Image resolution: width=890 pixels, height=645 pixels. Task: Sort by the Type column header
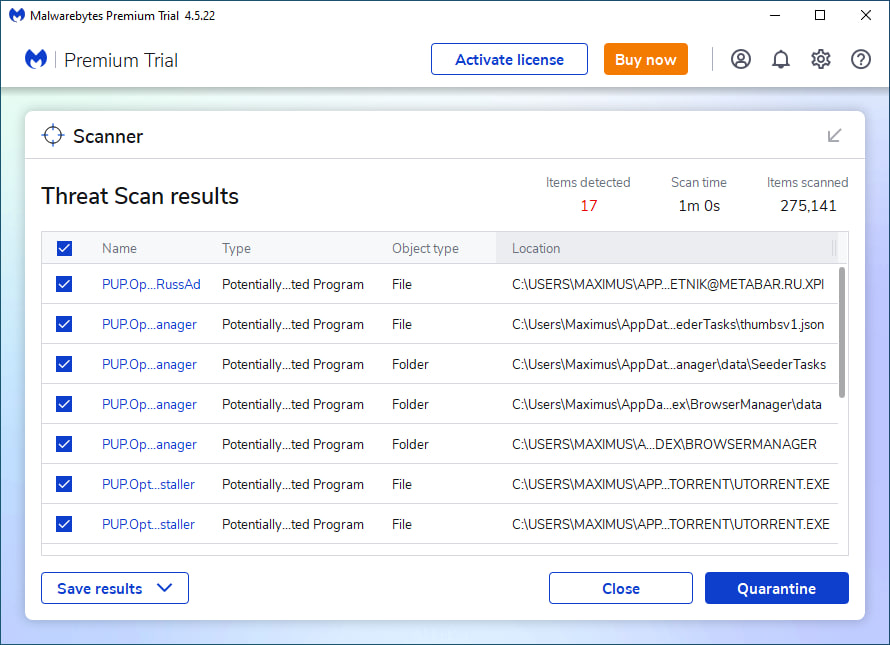tap(236, 248)
